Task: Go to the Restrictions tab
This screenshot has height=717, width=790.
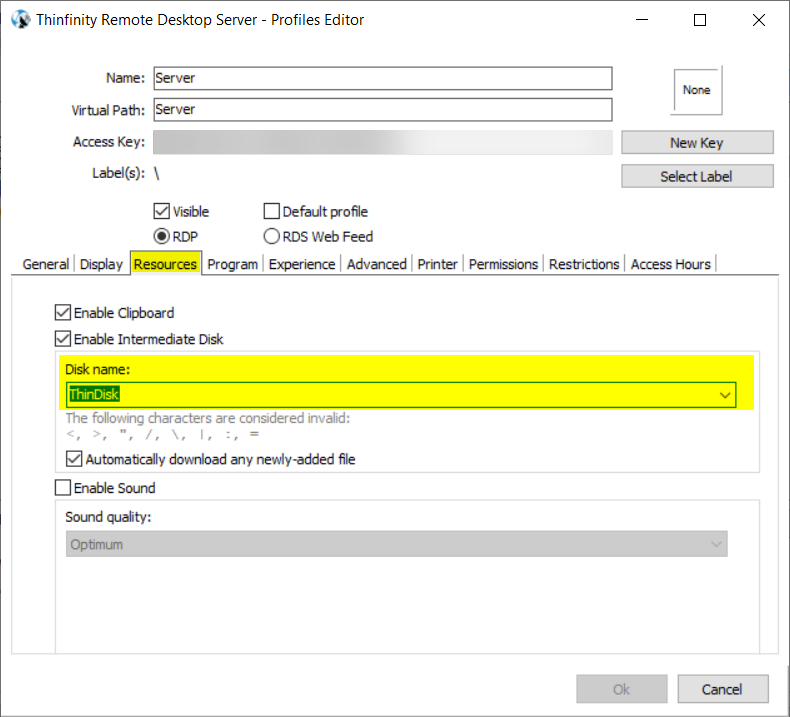Action: 584,264
